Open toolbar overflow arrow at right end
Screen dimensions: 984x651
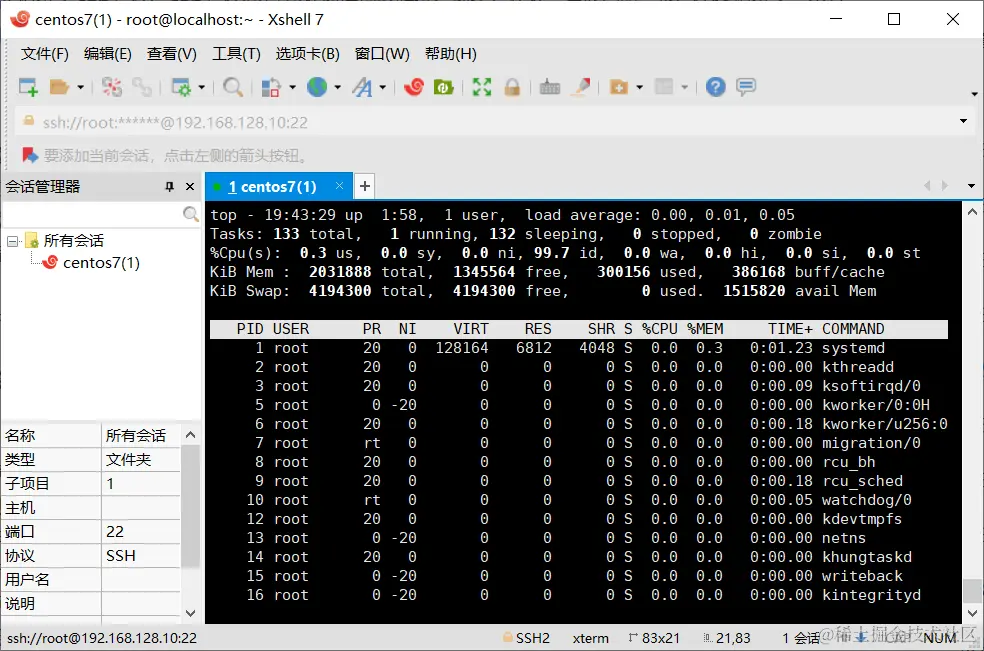coord(974,94)
